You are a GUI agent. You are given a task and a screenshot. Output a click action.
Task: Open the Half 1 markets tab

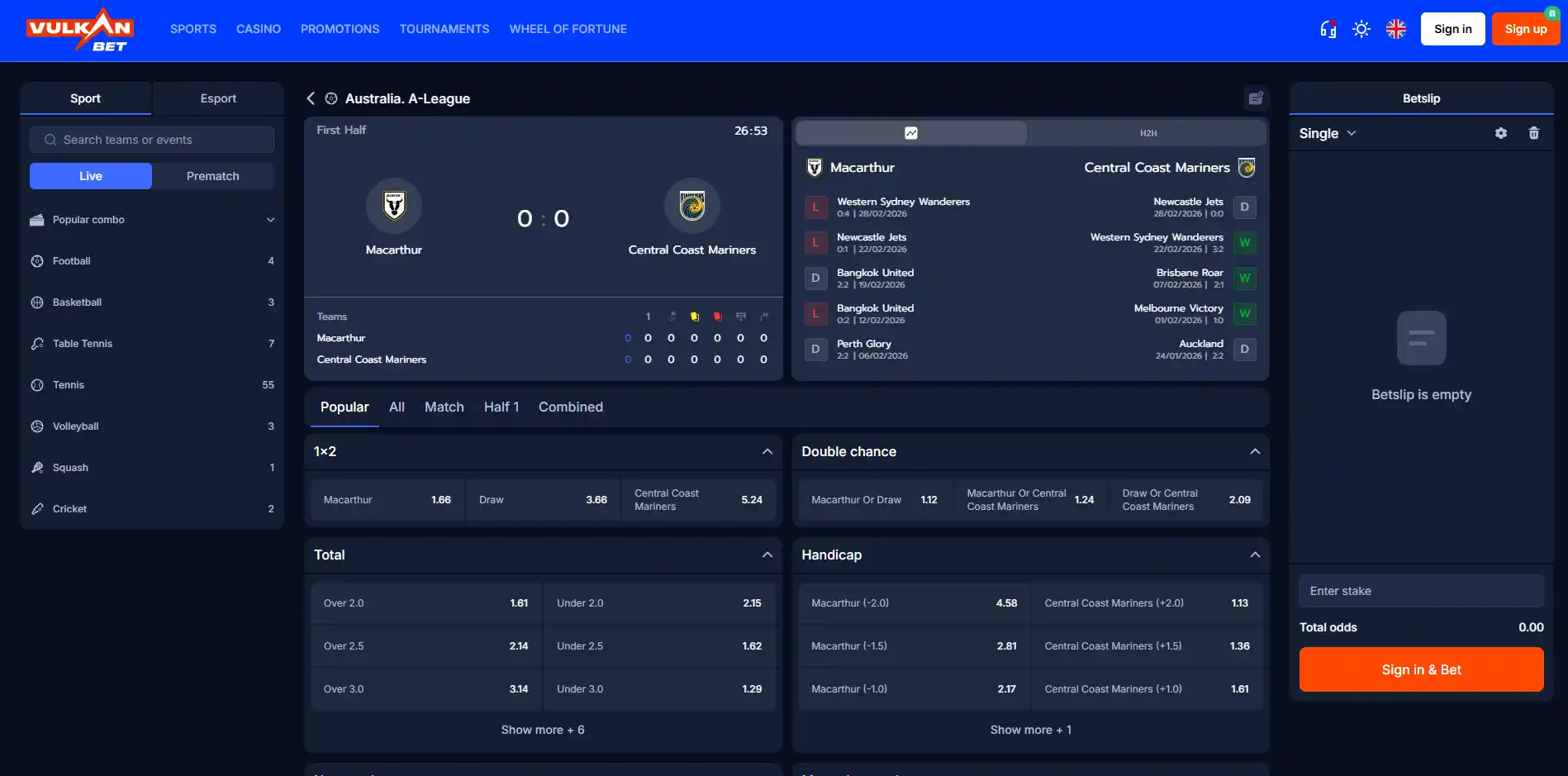pos(501,407)
